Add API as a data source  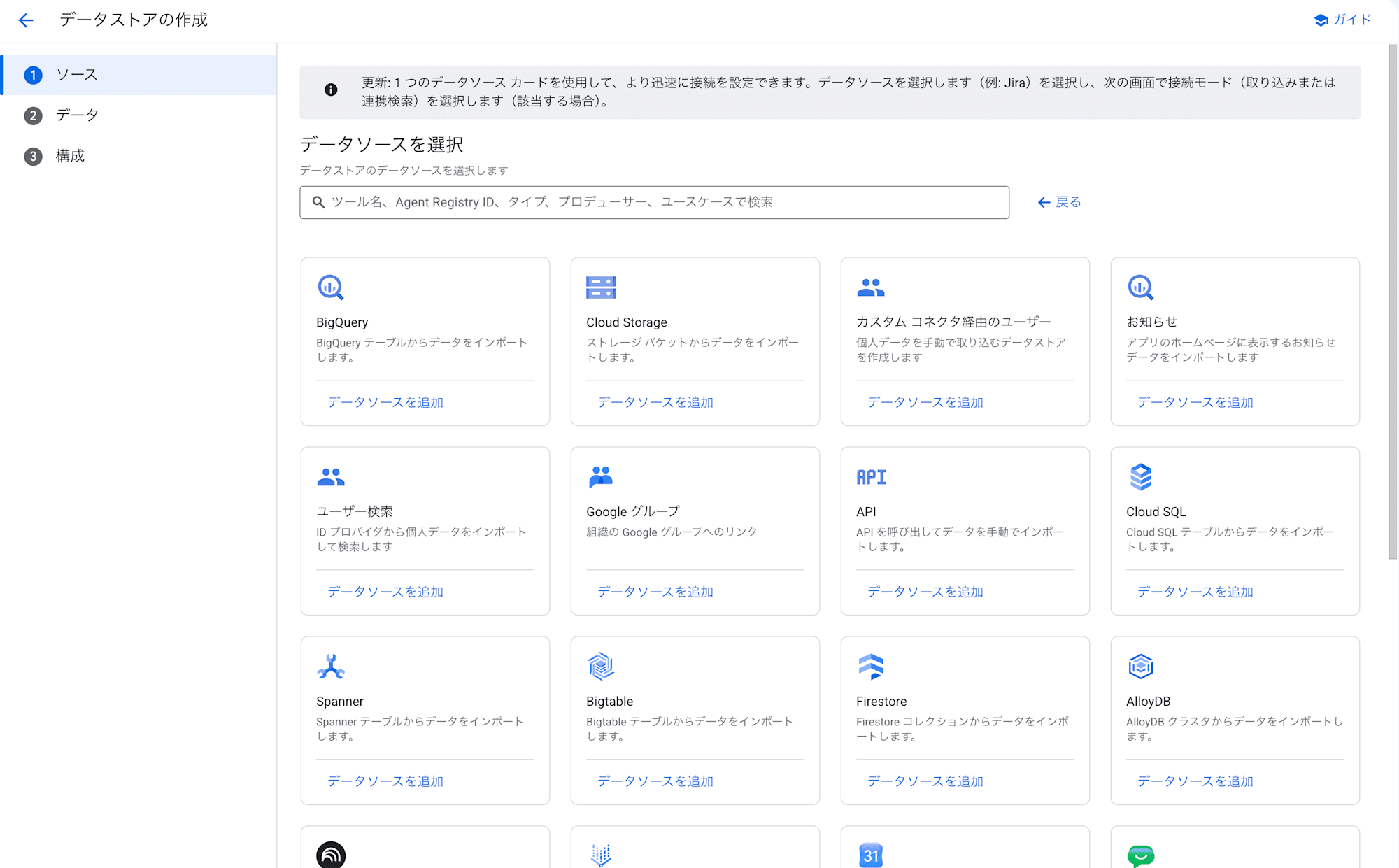[x=925, y=592]
